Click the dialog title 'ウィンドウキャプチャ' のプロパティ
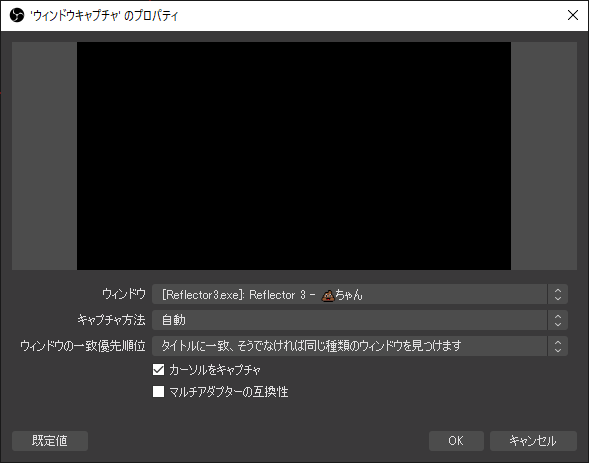 click(104, 16)
